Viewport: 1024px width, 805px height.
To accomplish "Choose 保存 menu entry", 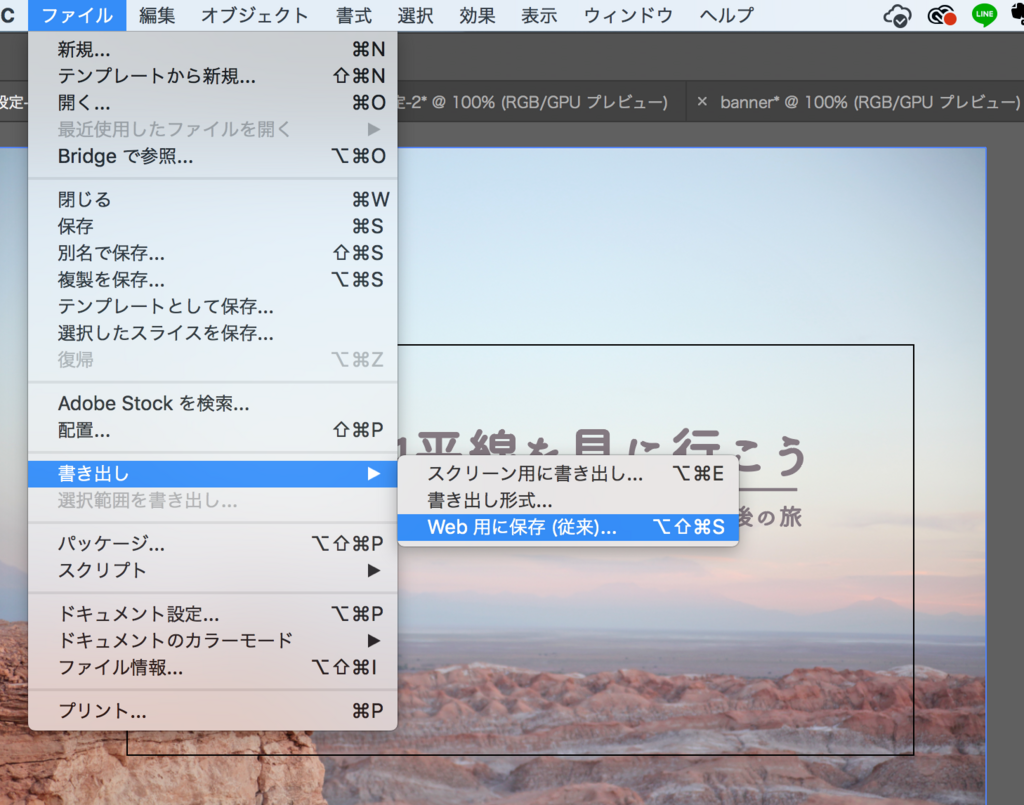I will coord(213,226).
